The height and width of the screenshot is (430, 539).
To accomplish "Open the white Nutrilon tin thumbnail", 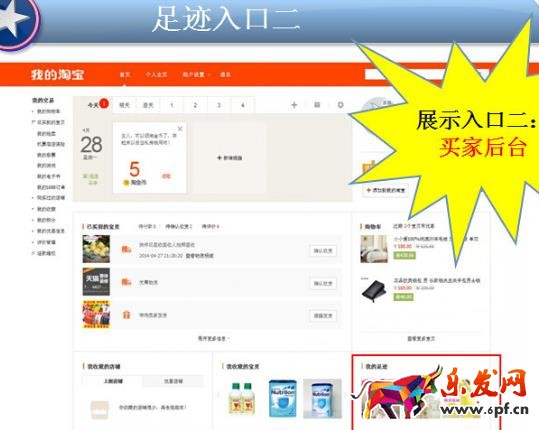I will tap(322, 399).
